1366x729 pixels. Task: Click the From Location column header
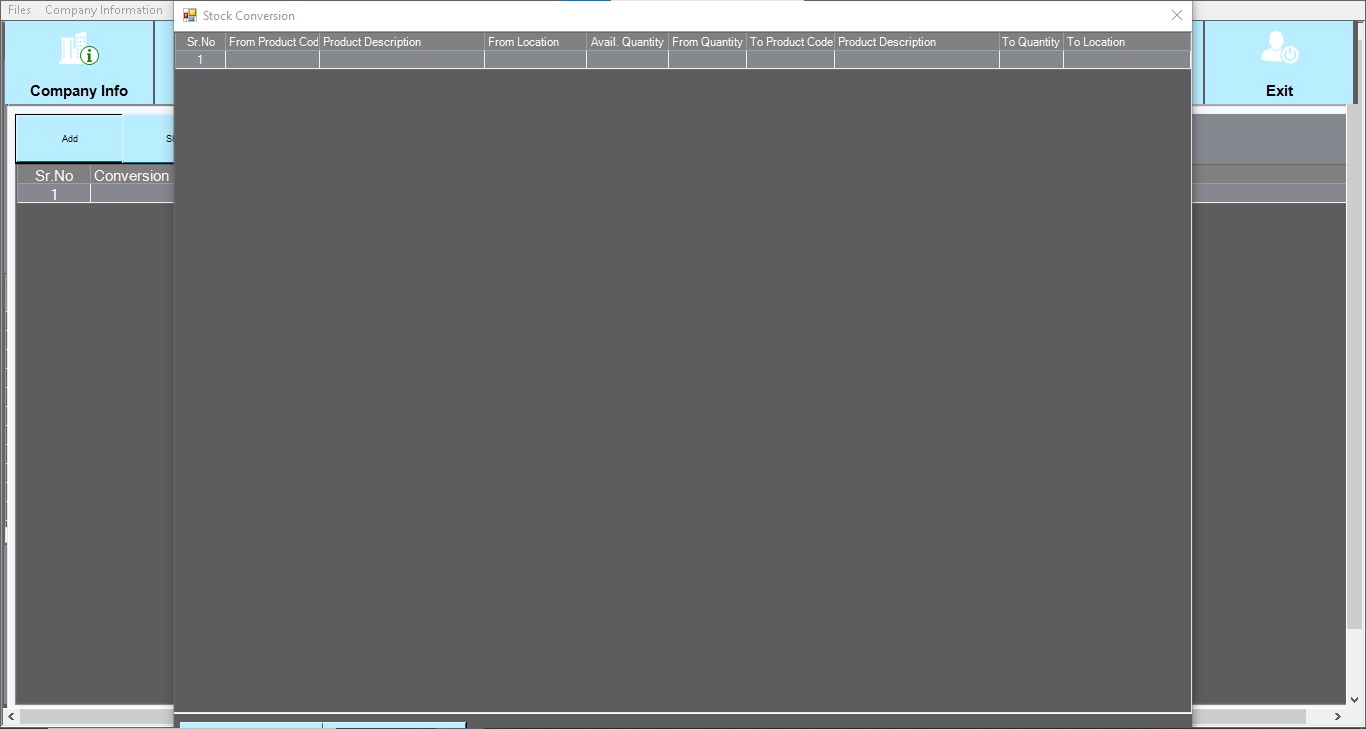[535, 42]
